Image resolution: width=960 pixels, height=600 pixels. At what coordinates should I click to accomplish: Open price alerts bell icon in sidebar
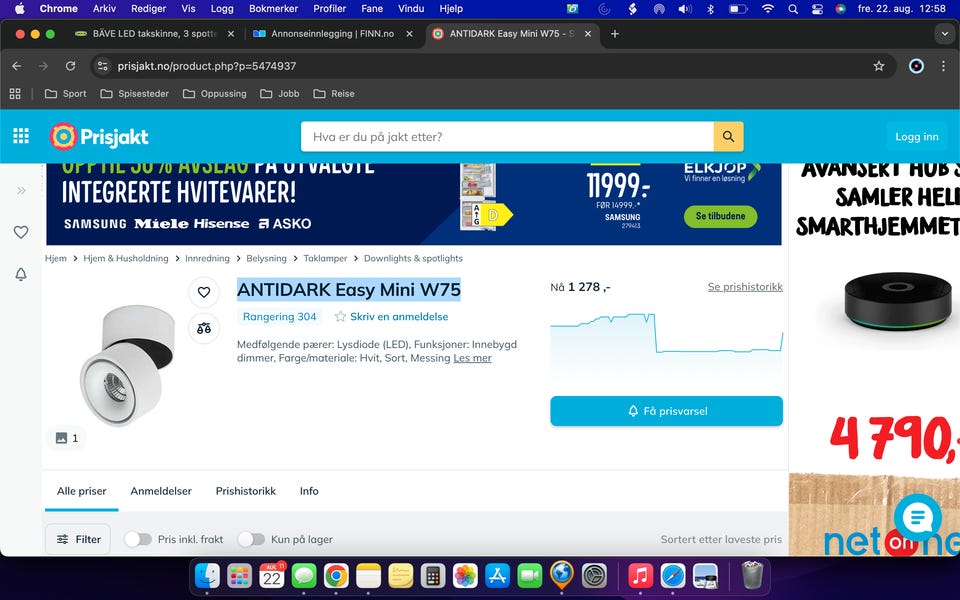click(21, 274)
